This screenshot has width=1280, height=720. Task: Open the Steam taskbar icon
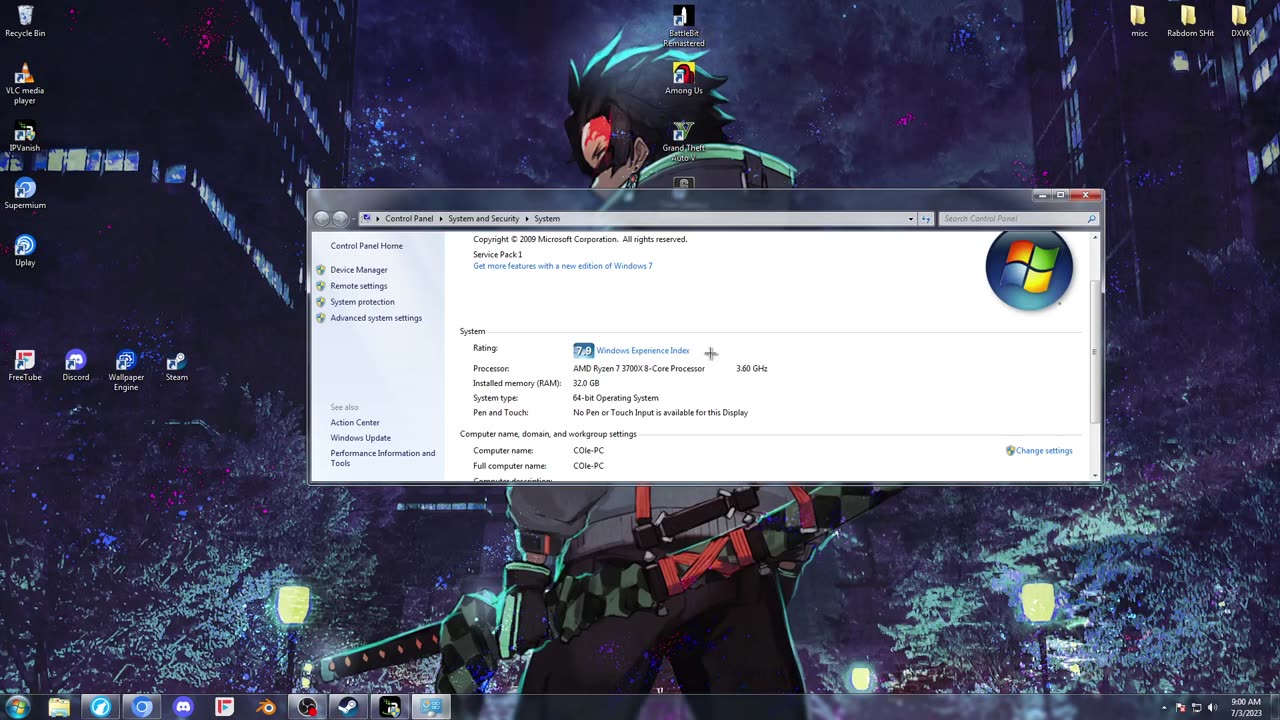coord(349,707)
